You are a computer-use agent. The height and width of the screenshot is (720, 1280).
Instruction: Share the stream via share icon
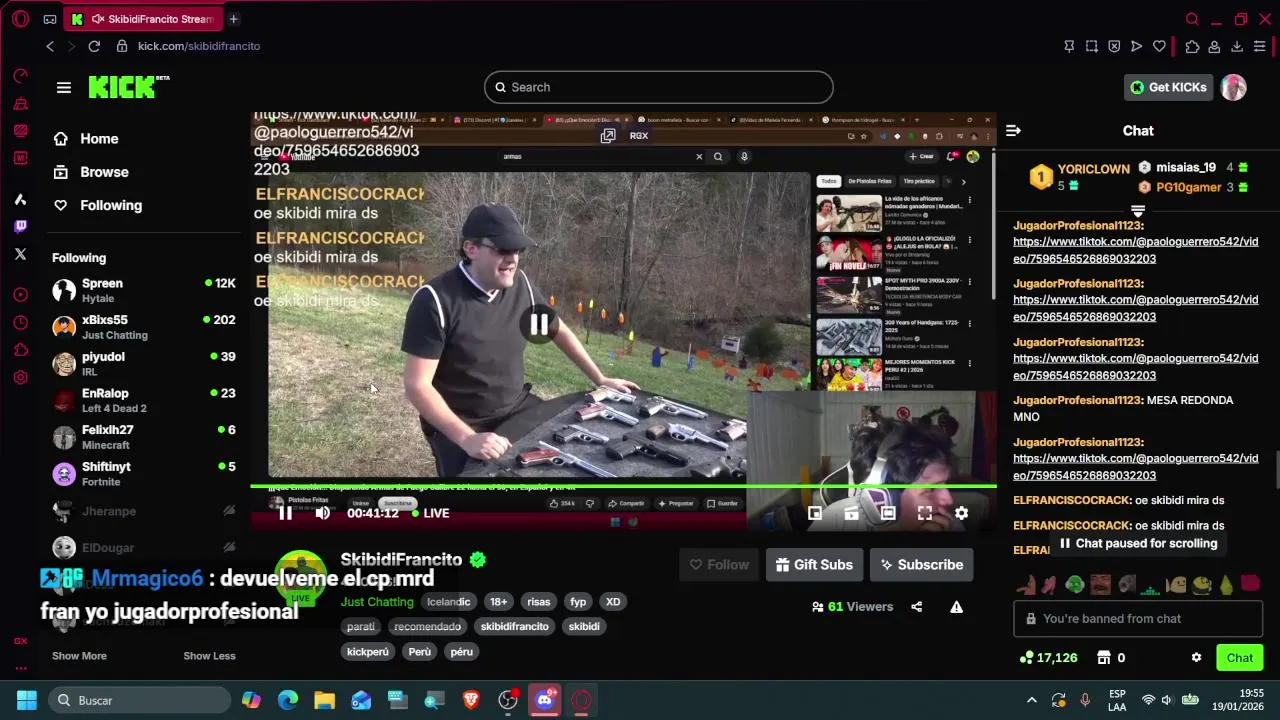point(917,607)
